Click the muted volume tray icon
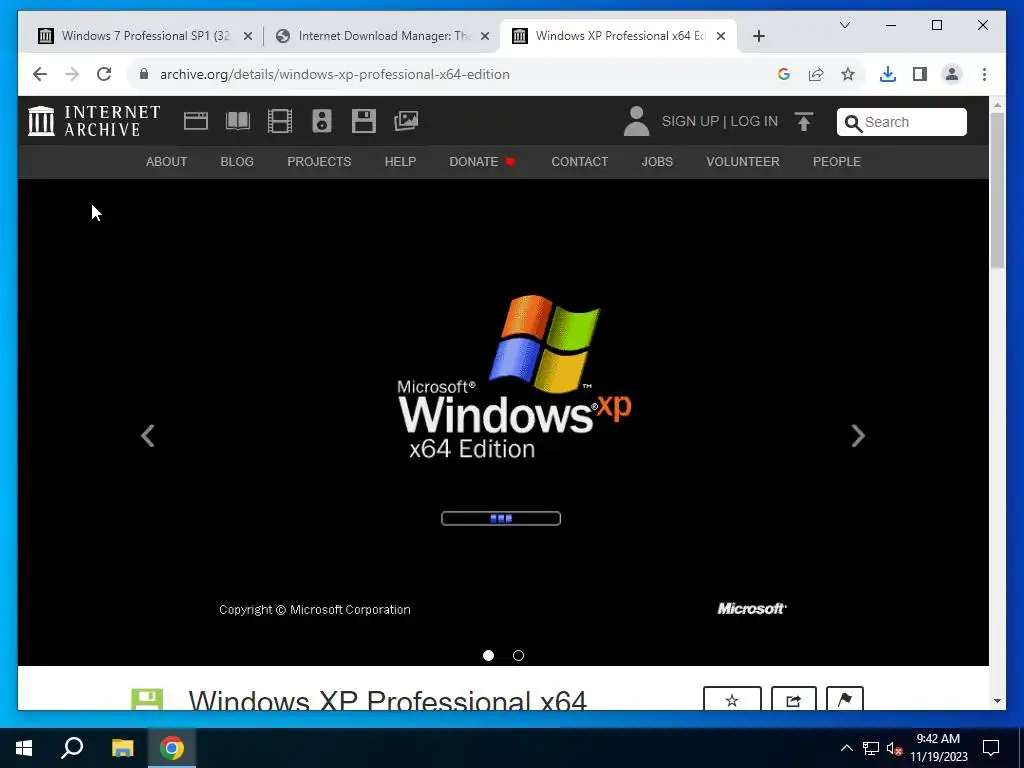The image size is (1024, 768). point(894,748)
